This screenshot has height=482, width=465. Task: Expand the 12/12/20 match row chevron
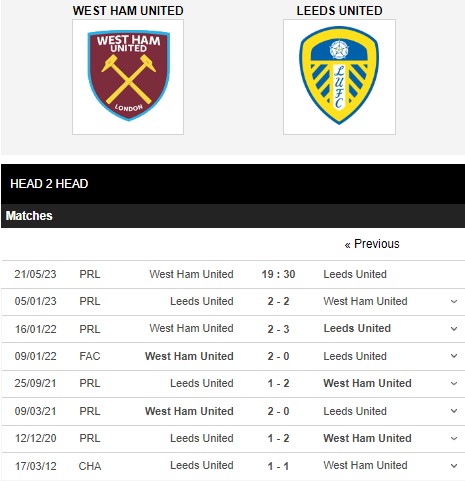(454, 438)
